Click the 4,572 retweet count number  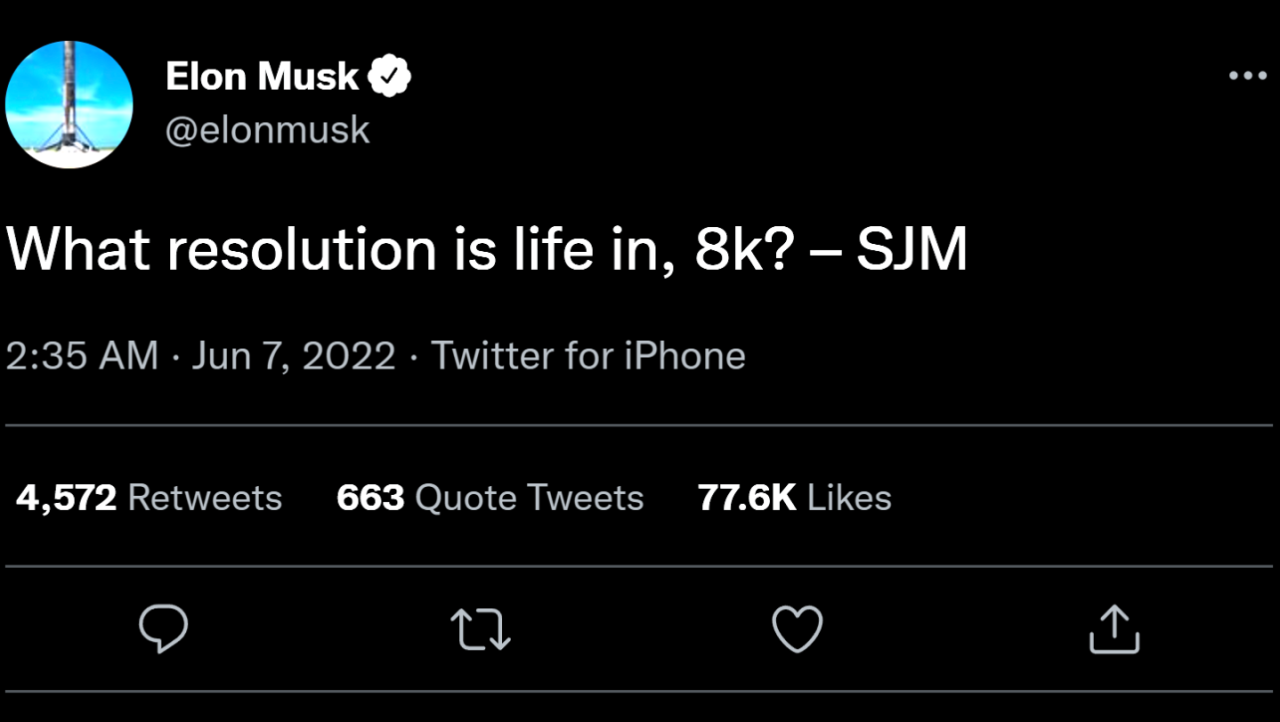point(66,498)
